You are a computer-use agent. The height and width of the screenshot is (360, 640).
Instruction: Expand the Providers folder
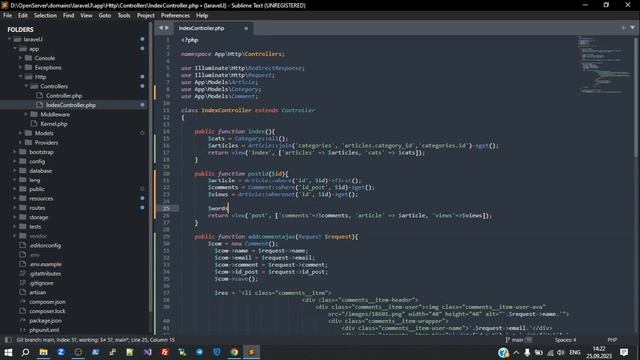point(21,142)
